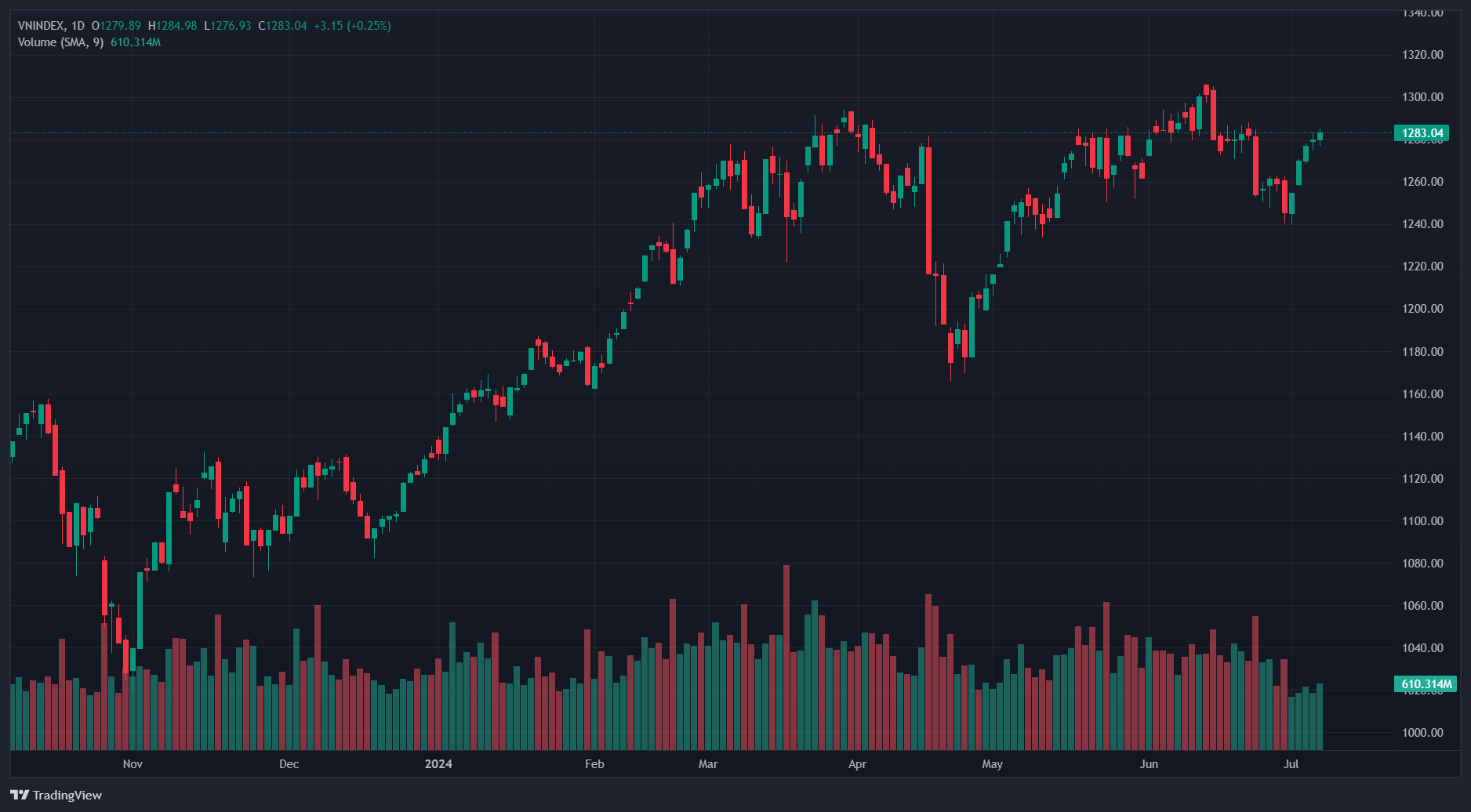The width and height of the screenshot is (1471, 812).
Task: Click the TradingView logo icon
Action: [x=20, y=795]
